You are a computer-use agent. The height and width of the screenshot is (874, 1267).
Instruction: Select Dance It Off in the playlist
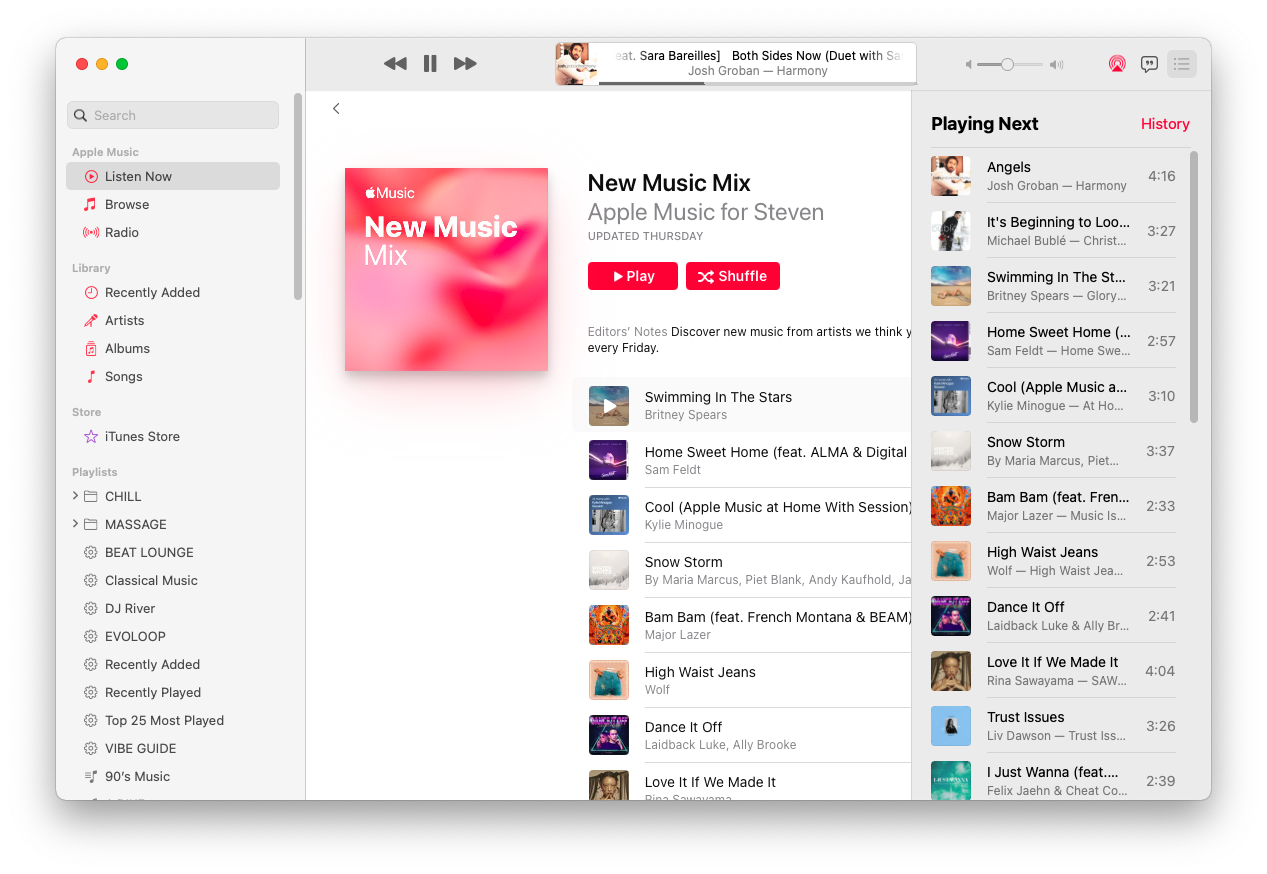point(742,735)
